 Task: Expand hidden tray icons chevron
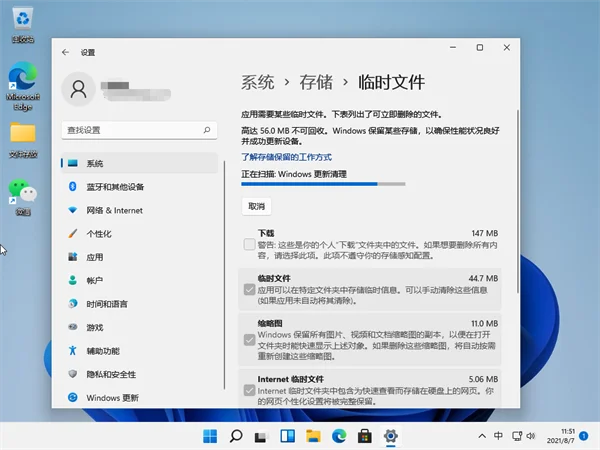[x=482, y=436]
